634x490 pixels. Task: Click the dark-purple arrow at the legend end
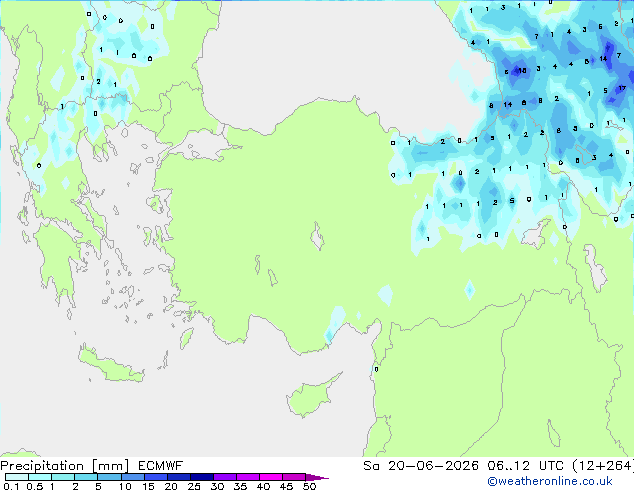coord(317,477)
